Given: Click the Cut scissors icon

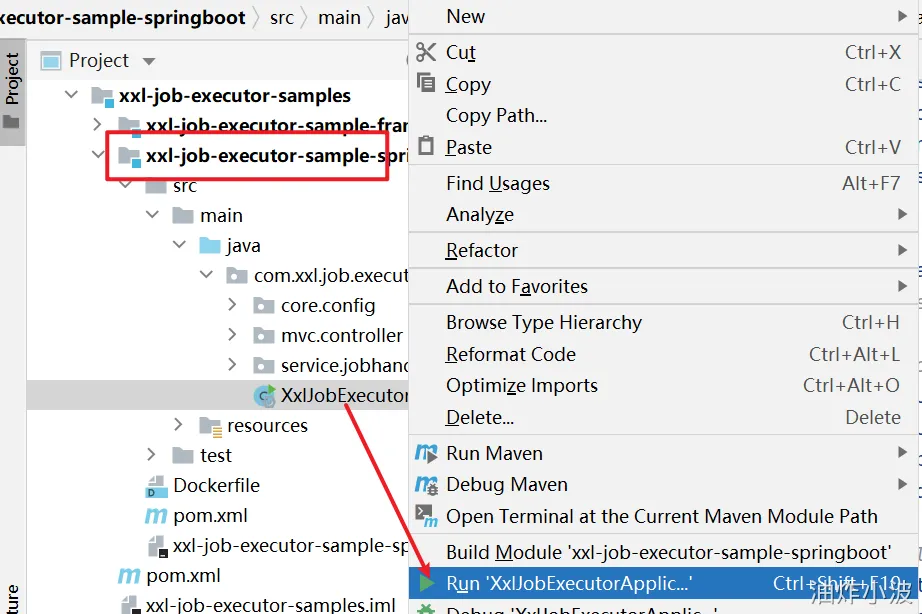Looking at the screenshot, I should (426, 52).
